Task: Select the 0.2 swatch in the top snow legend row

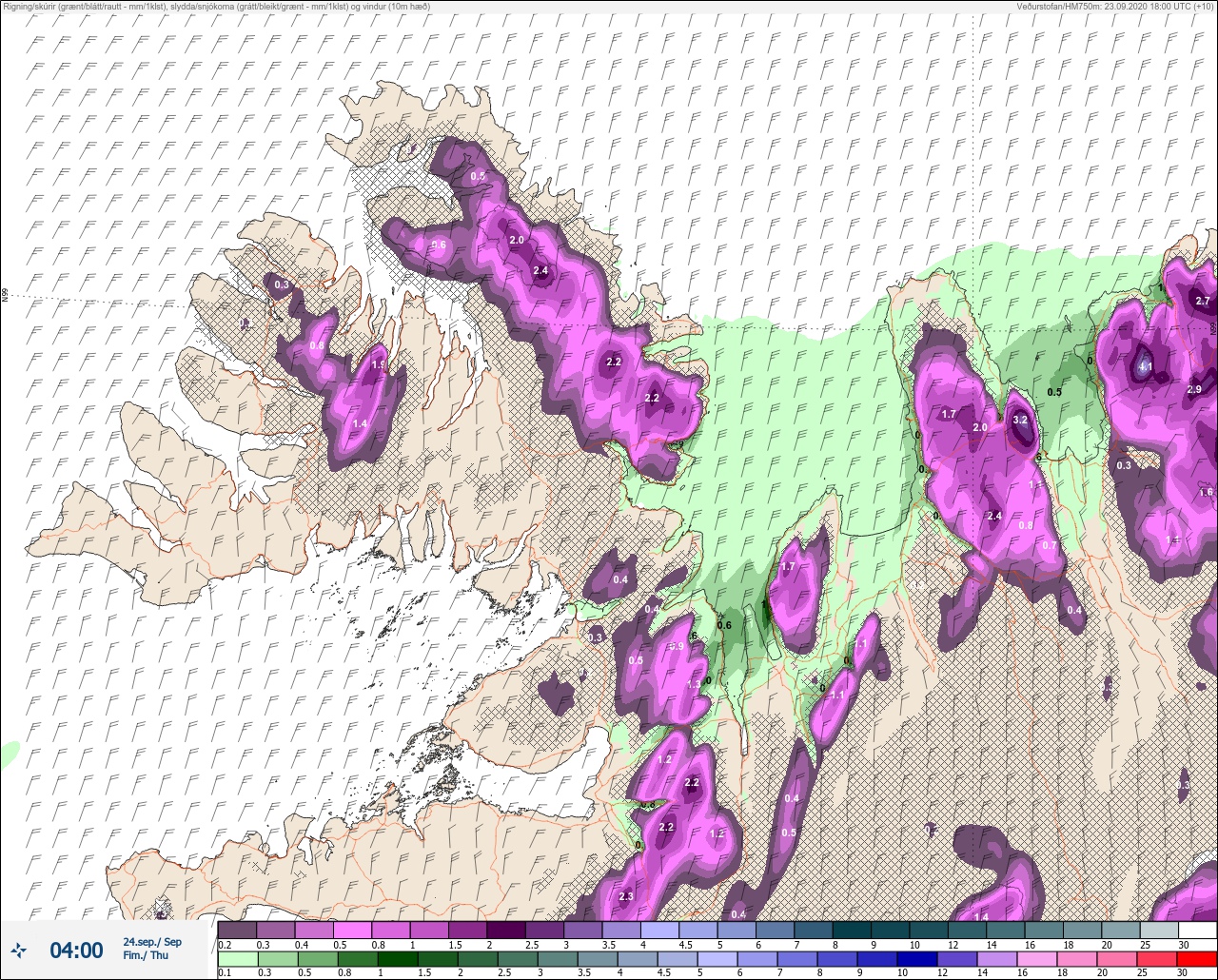Action: (237, 930)
